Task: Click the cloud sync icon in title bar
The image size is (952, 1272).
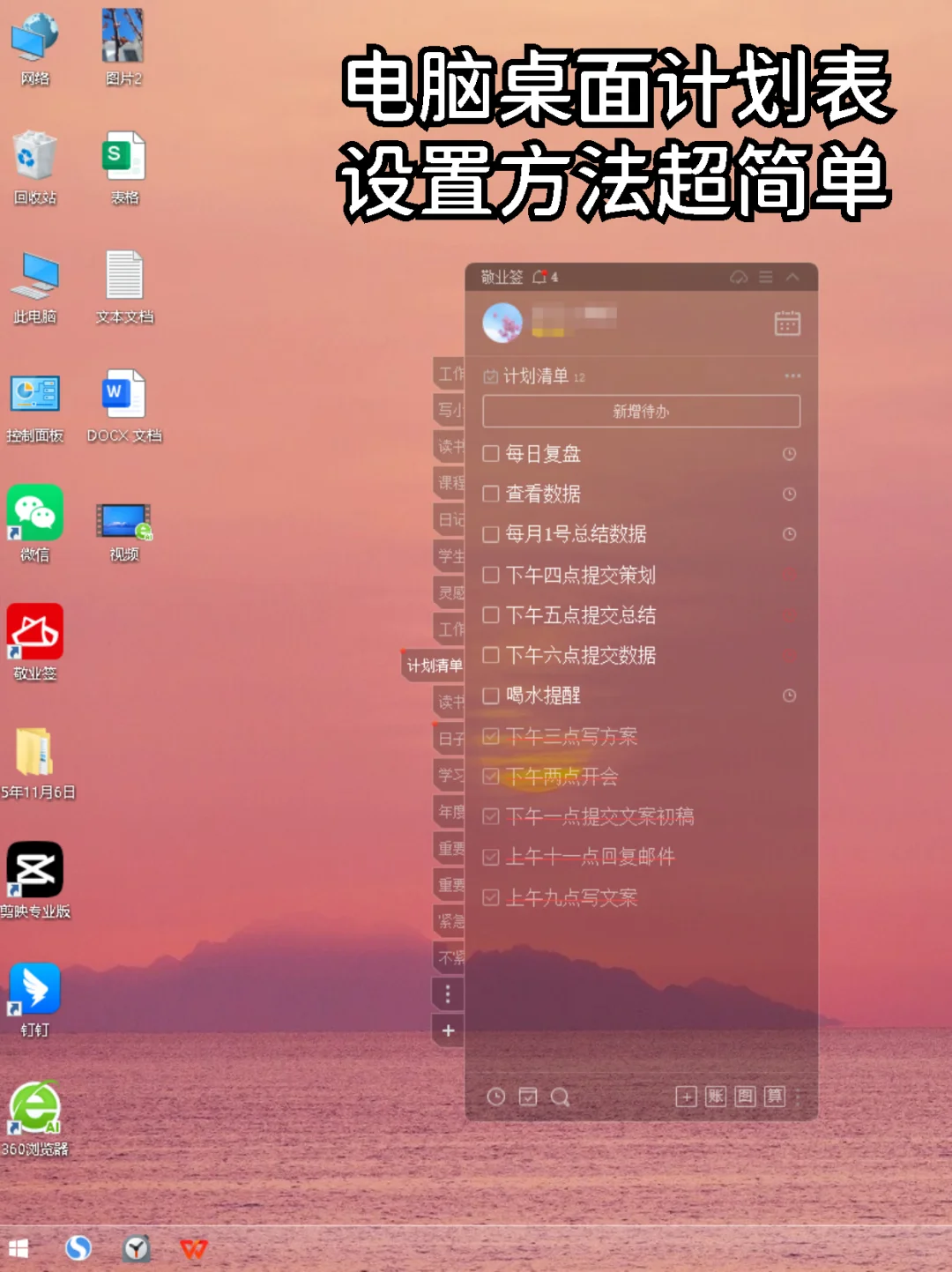Action: [739, 277]
